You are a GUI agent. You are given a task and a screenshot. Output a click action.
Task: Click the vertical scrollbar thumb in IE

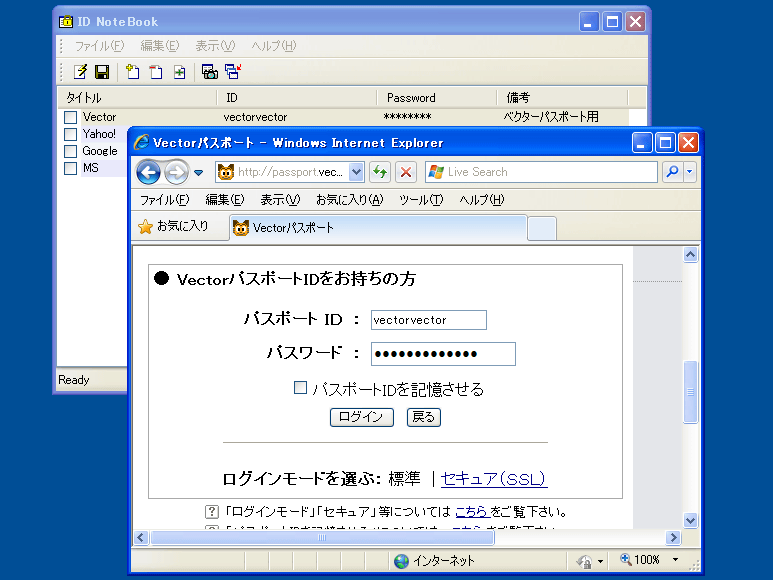(x=690, y=392)
